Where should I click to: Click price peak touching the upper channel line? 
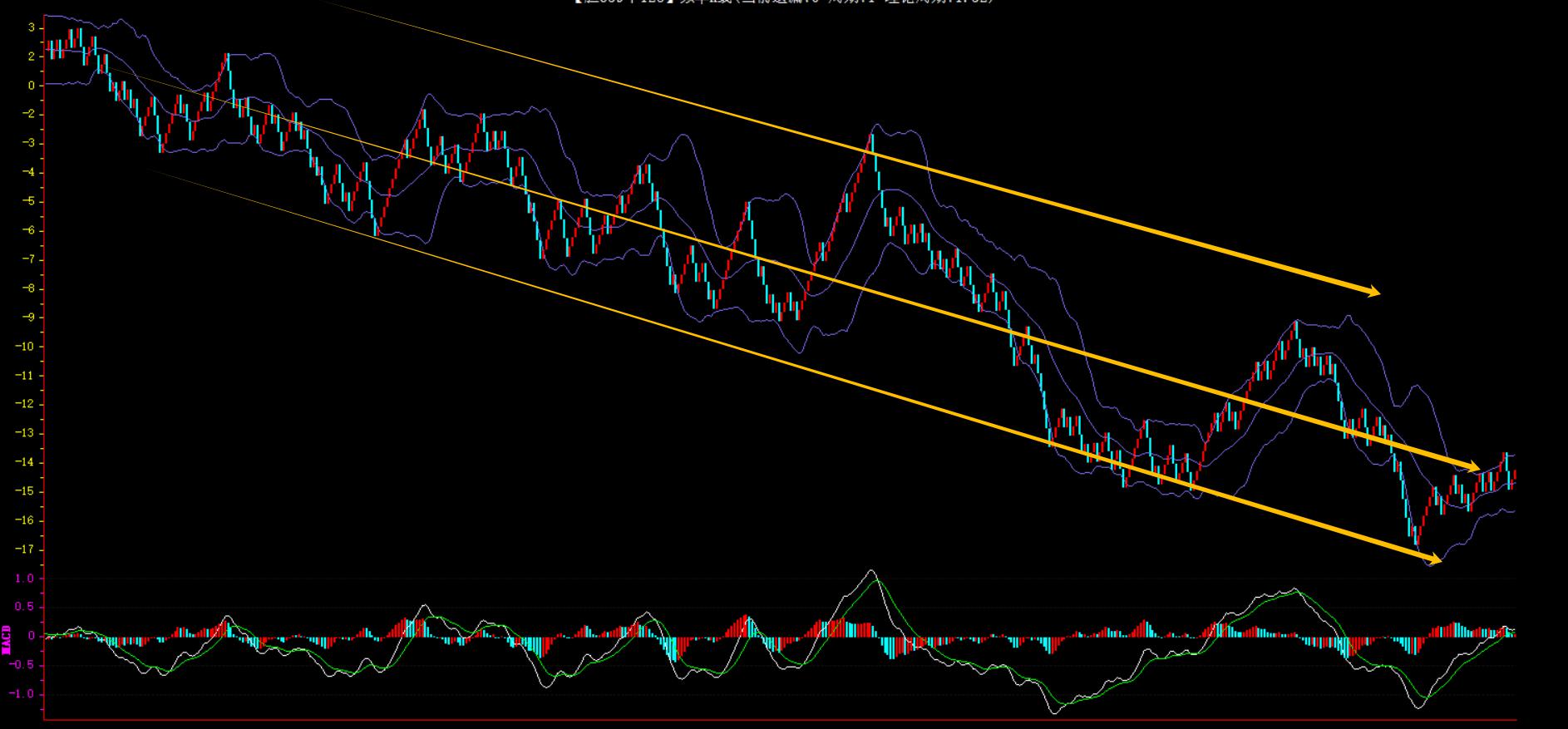872,135
